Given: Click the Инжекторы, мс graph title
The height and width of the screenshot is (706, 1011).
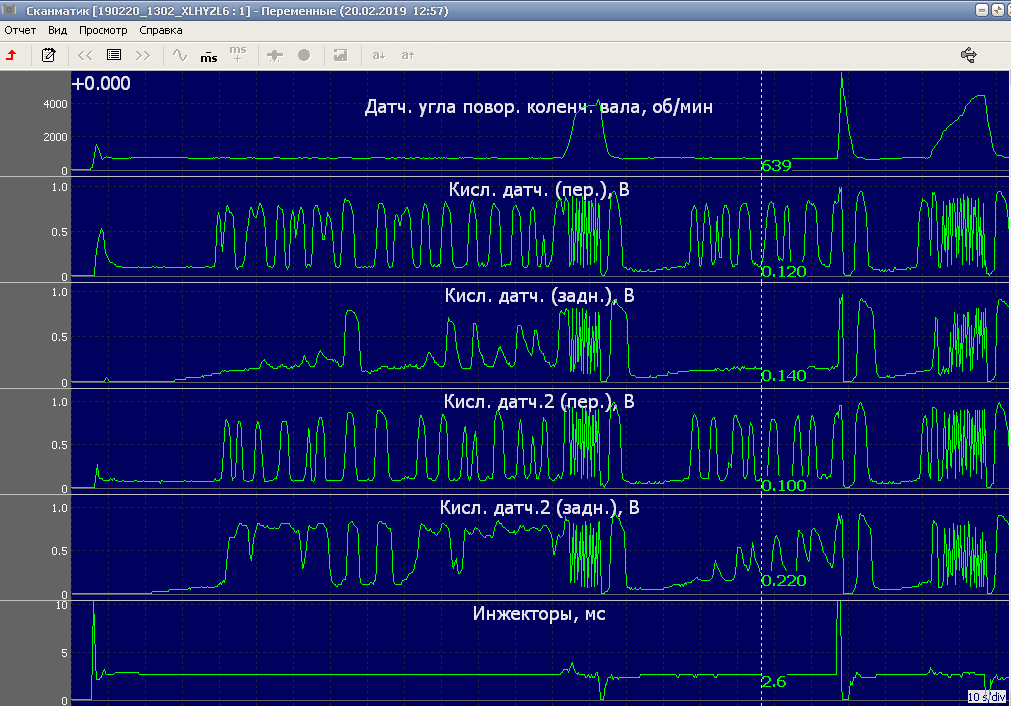Looking at the screenshot, I should pyautogui.click(x=538, y=614).
